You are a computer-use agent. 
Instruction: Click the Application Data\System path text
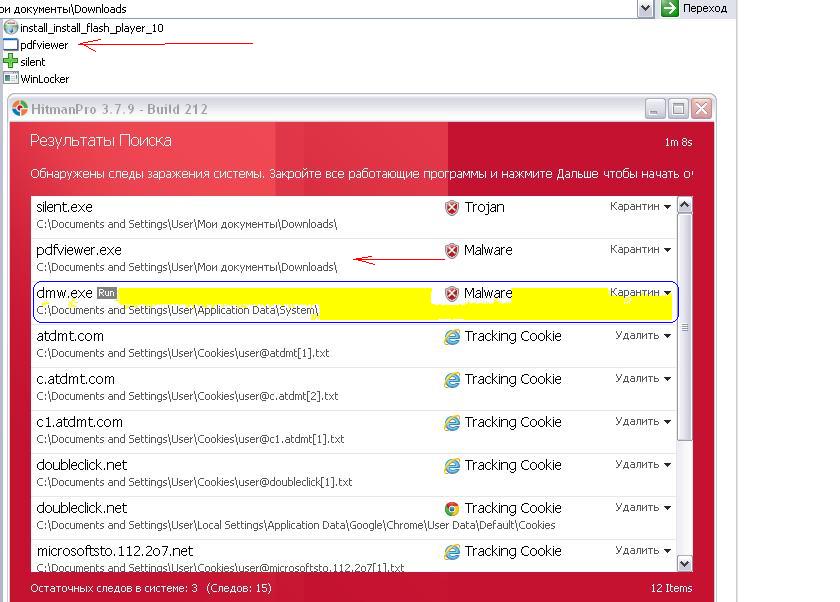pos(177,310)
